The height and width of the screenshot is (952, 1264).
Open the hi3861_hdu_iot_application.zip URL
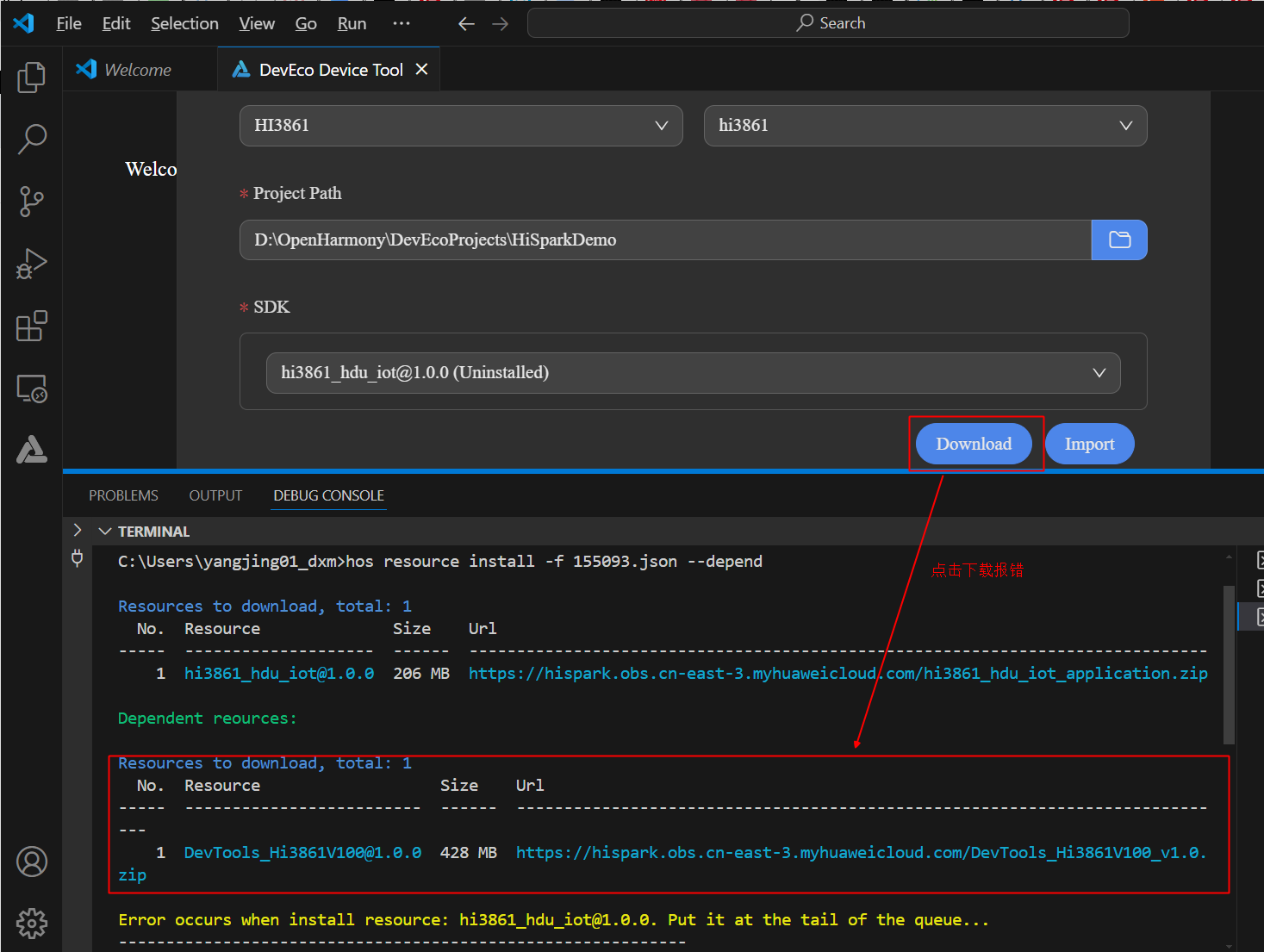click(x=837, y=674)
